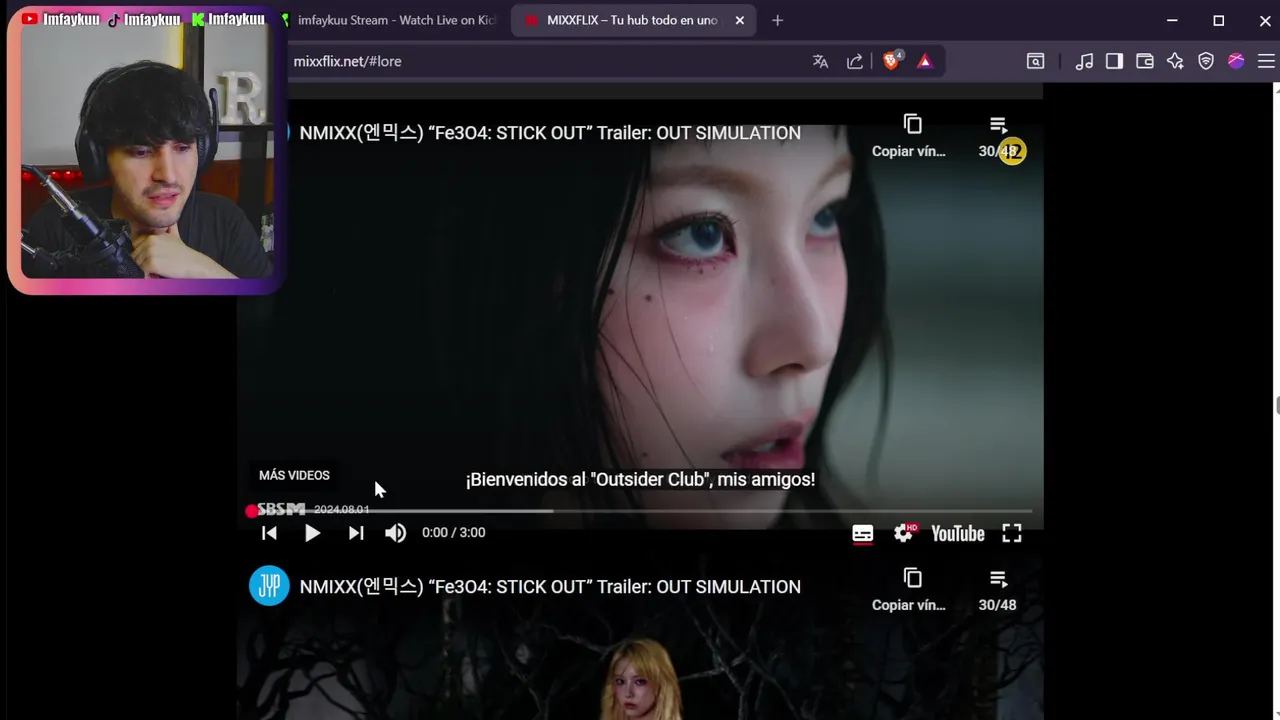Open playlist 30/48 on upper video
Viewport: 1280px width, 720px height.
(x=998, y=136)
